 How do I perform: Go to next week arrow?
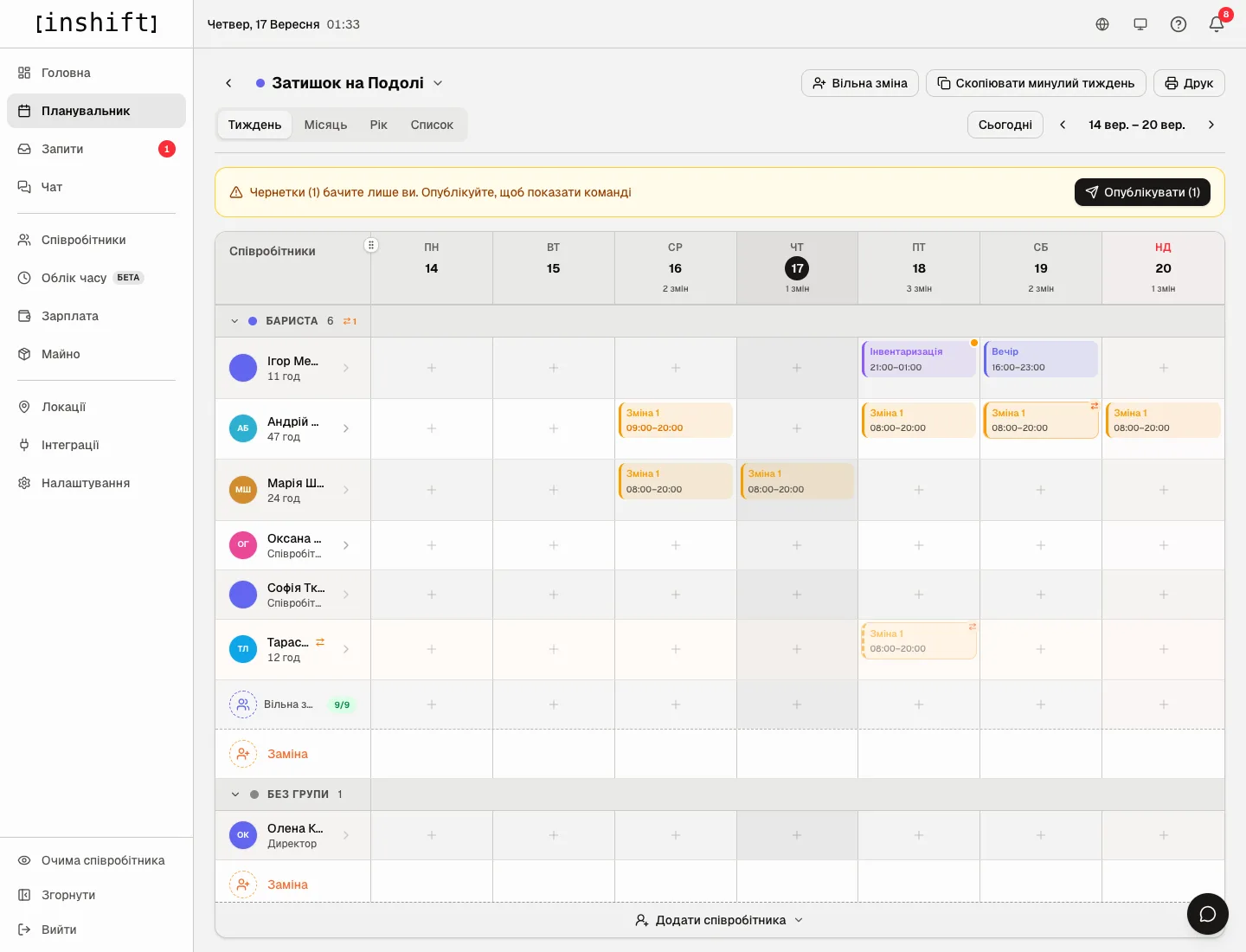(x=1211, y=125)
